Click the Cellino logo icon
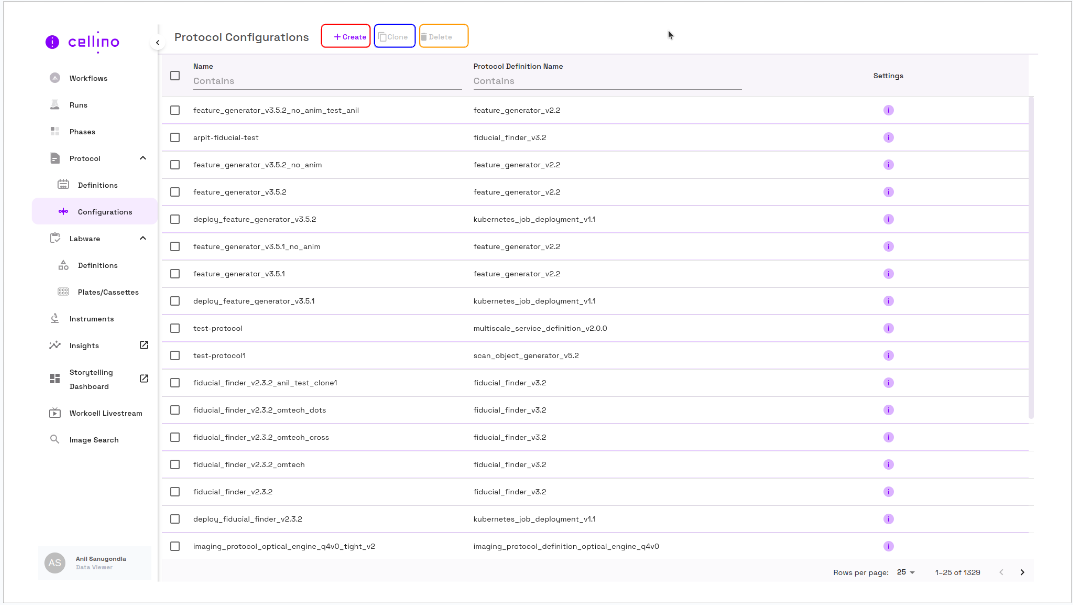This screenshot has width=1073, height=605. 53,42
